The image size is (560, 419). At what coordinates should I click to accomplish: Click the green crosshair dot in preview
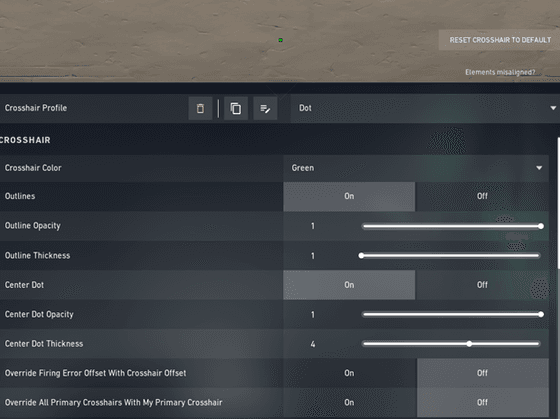click(280, 40)
